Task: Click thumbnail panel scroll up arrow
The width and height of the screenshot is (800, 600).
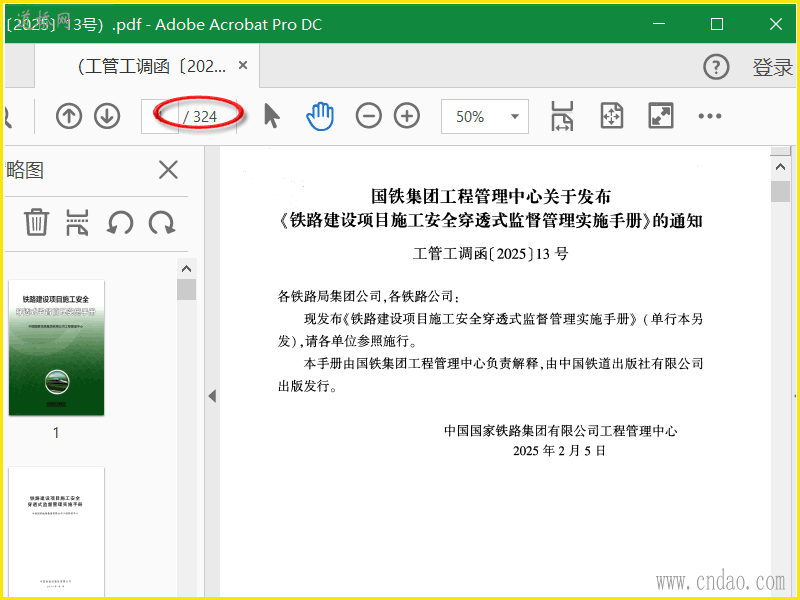Action: point(187,268)
